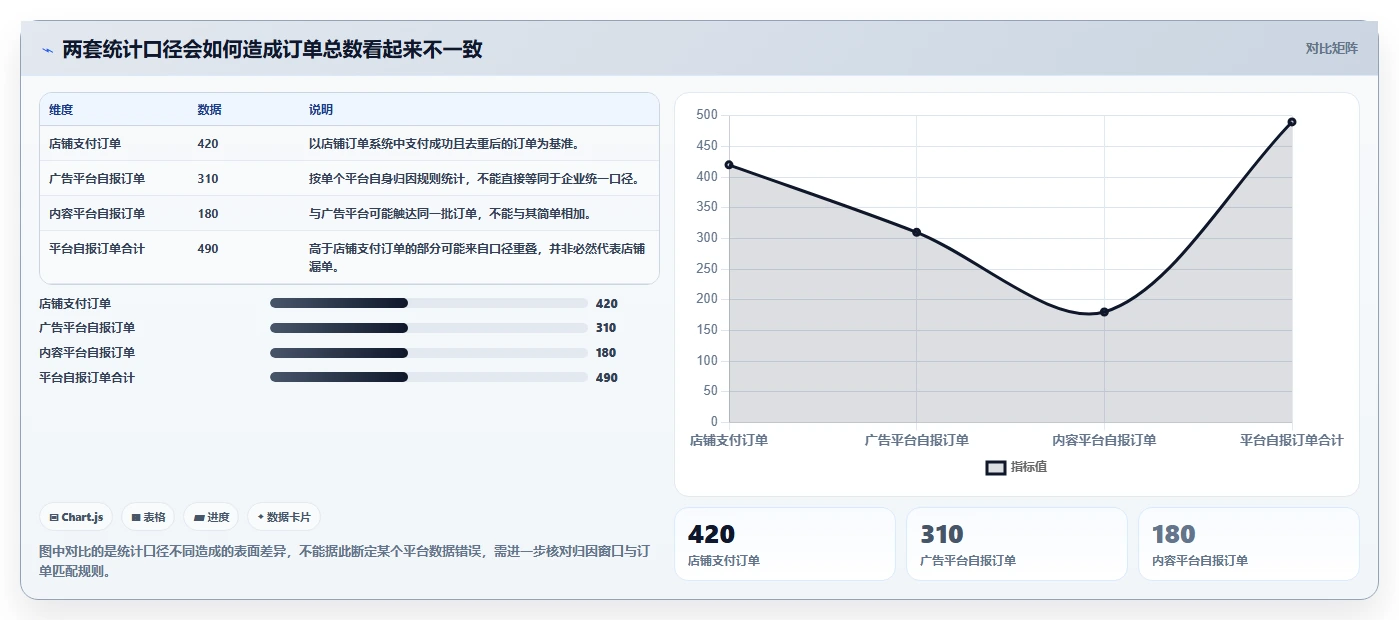1399x620 pixels.
Task: Select the Chart.js tag chip
Action: (76, 517)
